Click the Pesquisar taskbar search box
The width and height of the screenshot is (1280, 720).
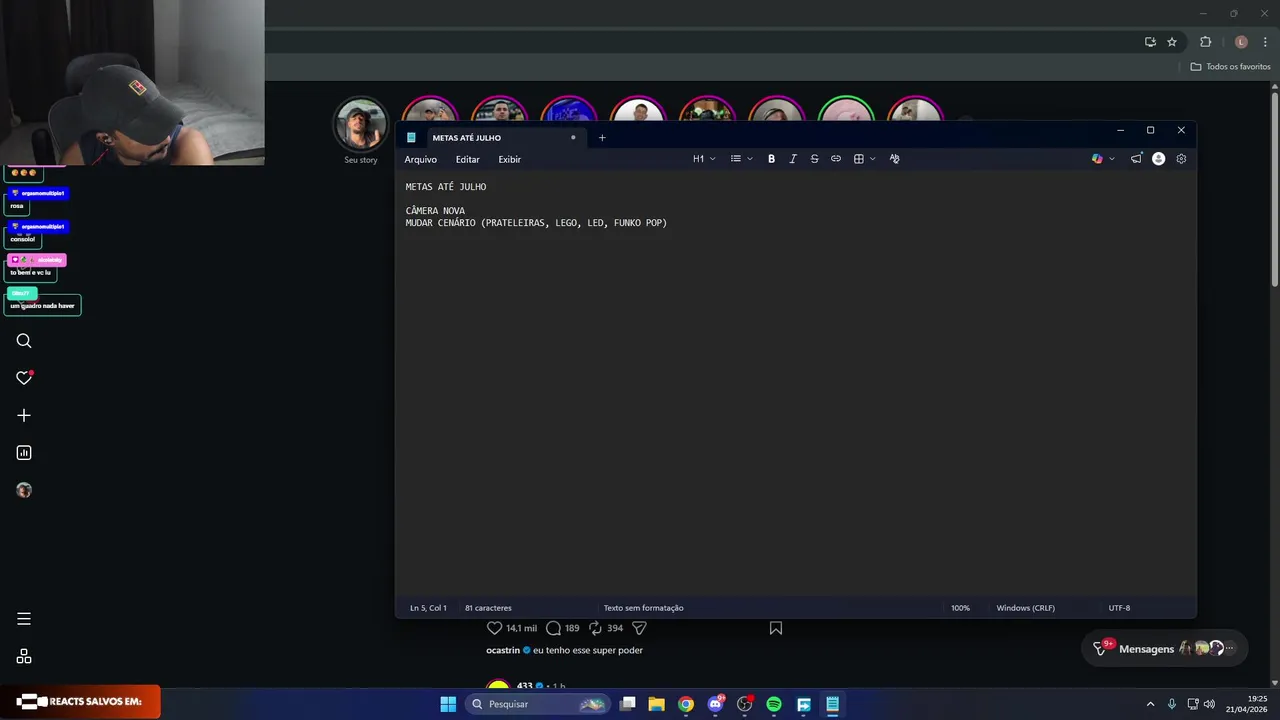coord(539,704)
